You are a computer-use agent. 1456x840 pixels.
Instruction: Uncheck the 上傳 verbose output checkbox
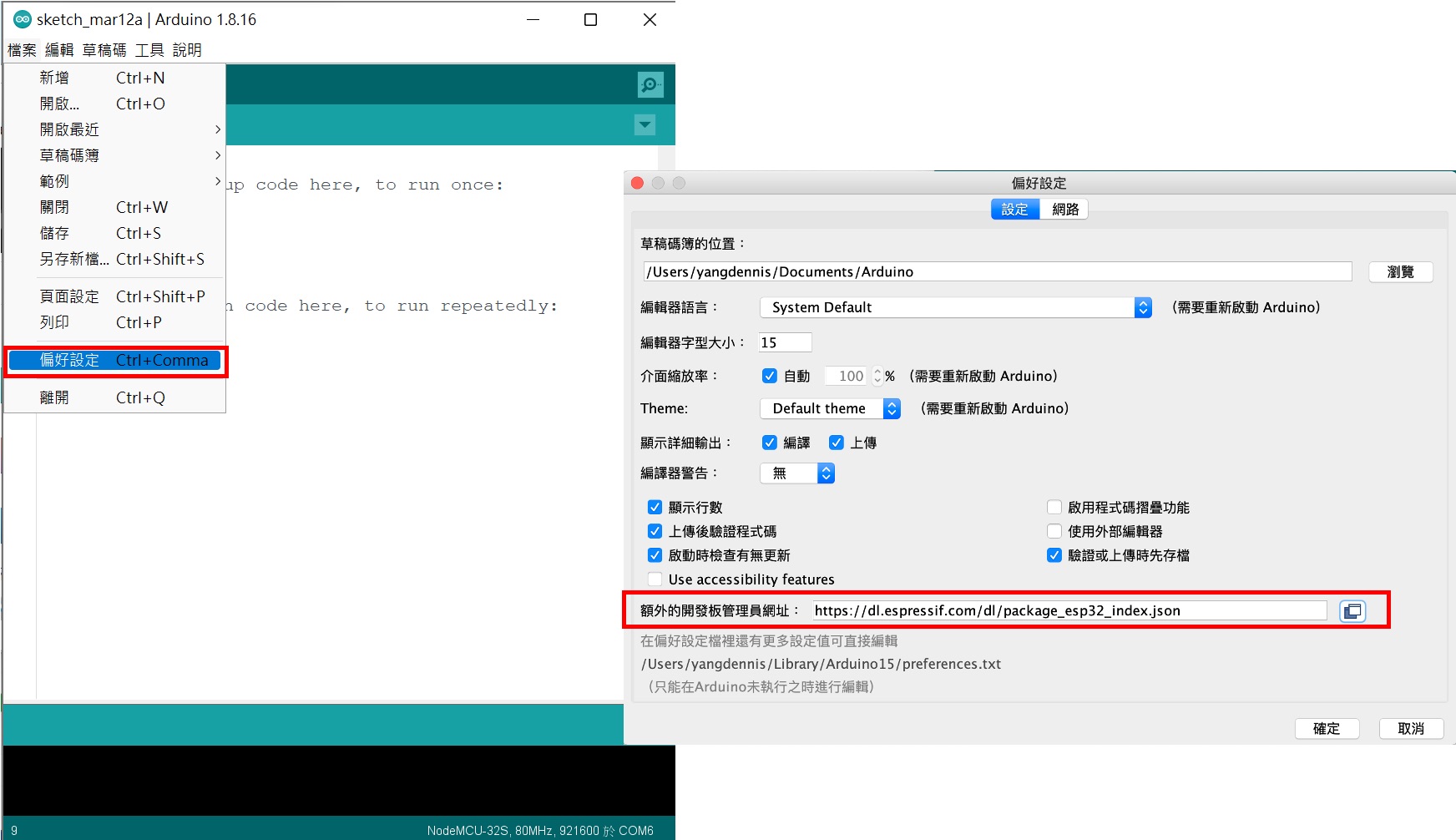click(x=837, y=443)
